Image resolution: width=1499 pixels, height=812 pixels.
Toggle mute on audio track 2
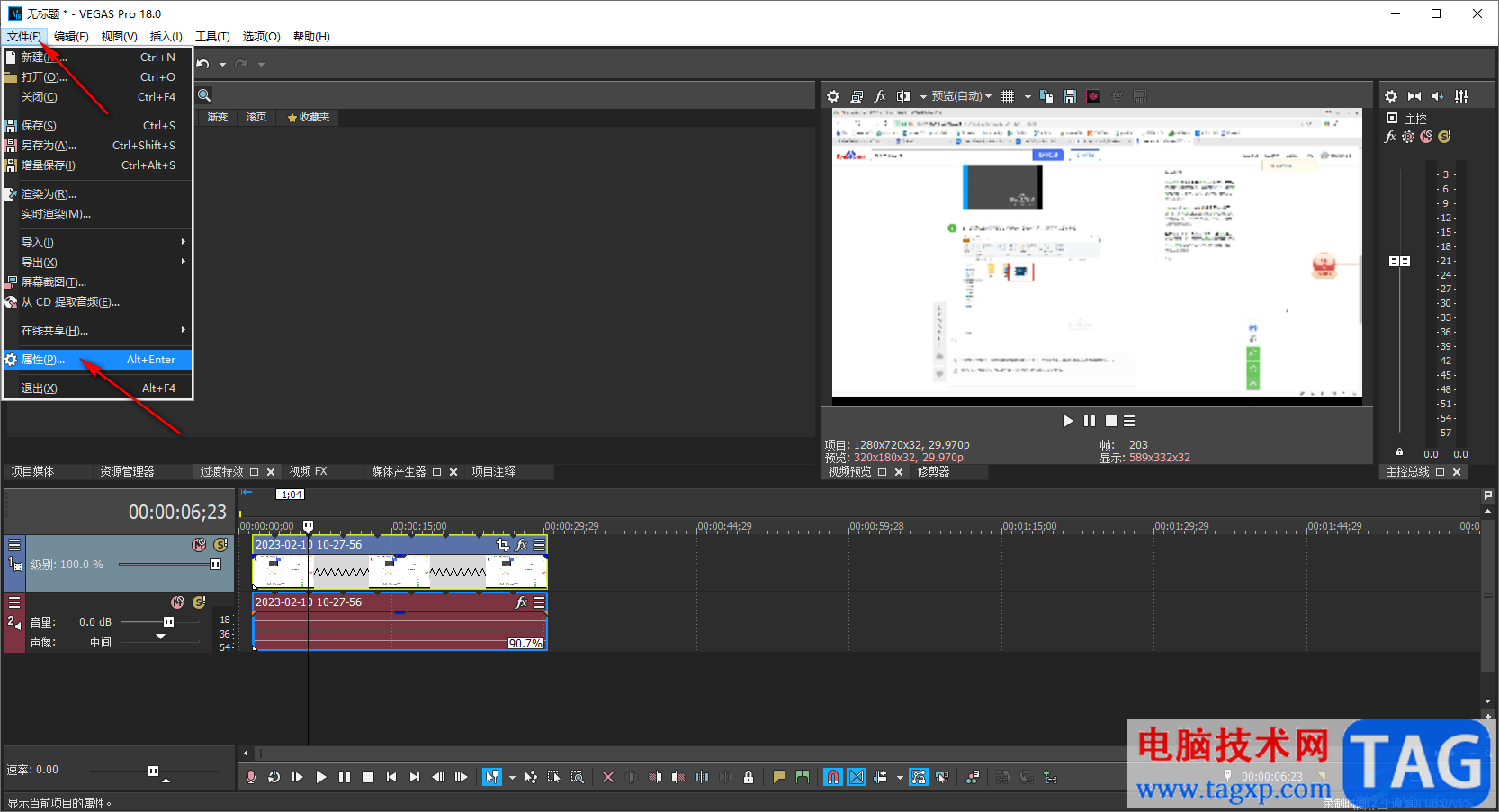[177, 602]
